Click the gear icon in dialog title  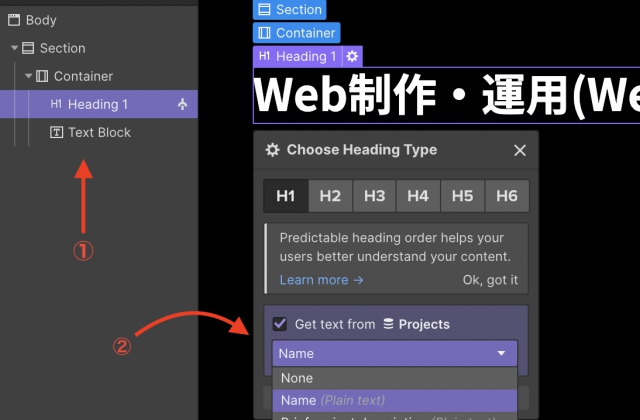(x=273, y=150)
